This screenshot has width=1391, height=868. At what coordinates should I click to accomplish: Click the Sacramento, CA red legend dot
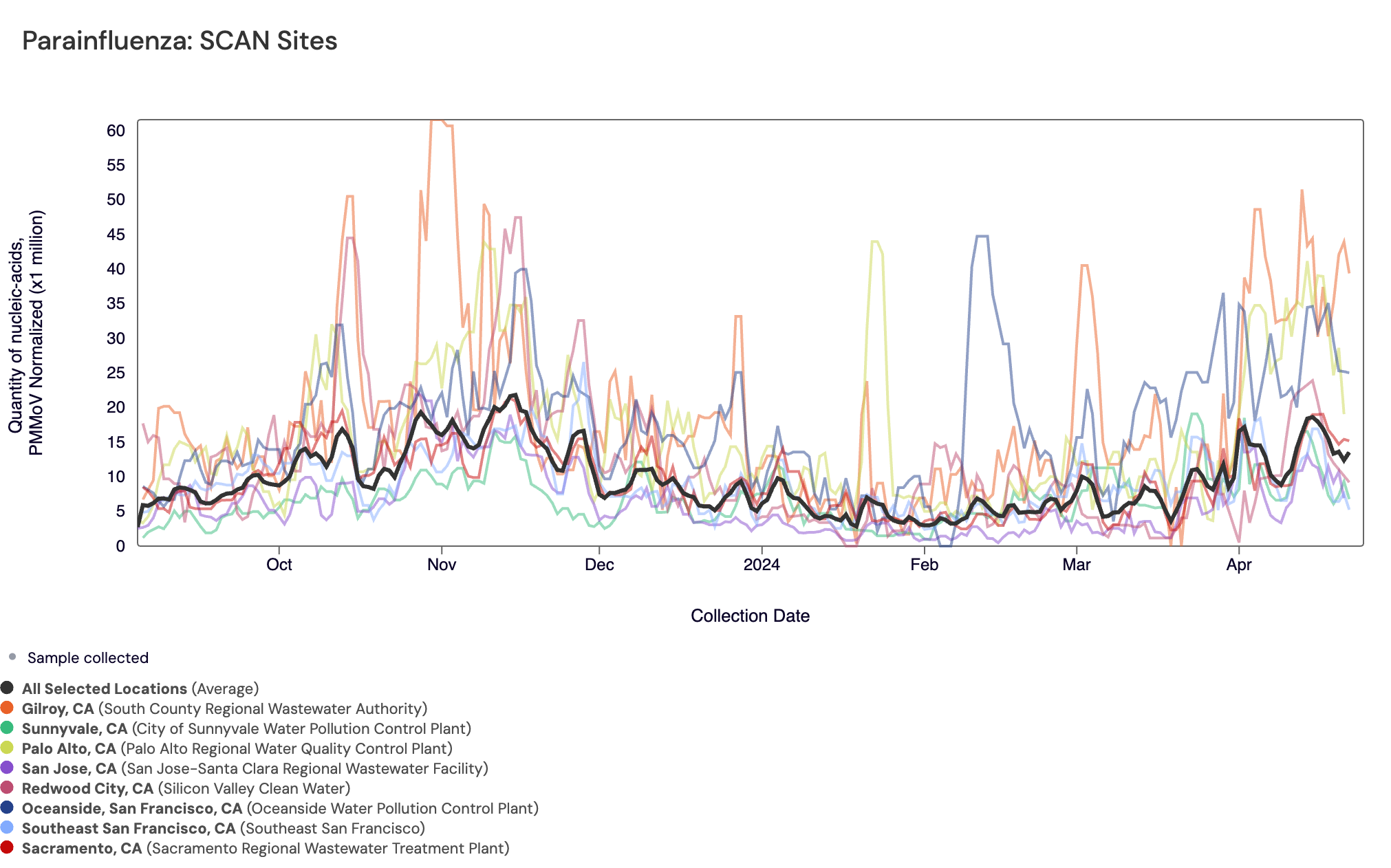coord(7,847)
